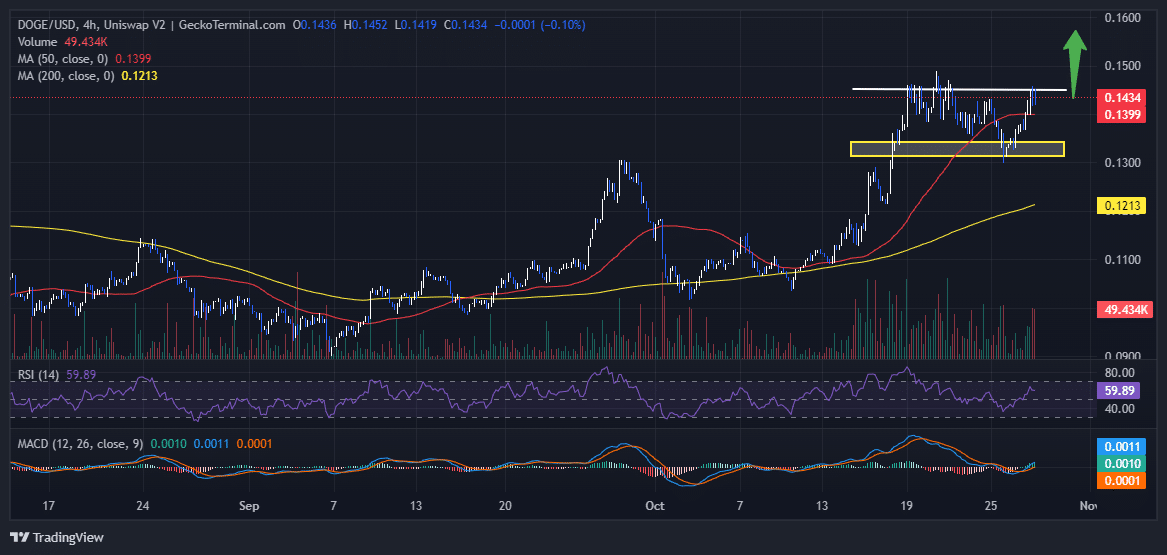Click the 40.00 RSI scale label

click(x=1119, y=408)
